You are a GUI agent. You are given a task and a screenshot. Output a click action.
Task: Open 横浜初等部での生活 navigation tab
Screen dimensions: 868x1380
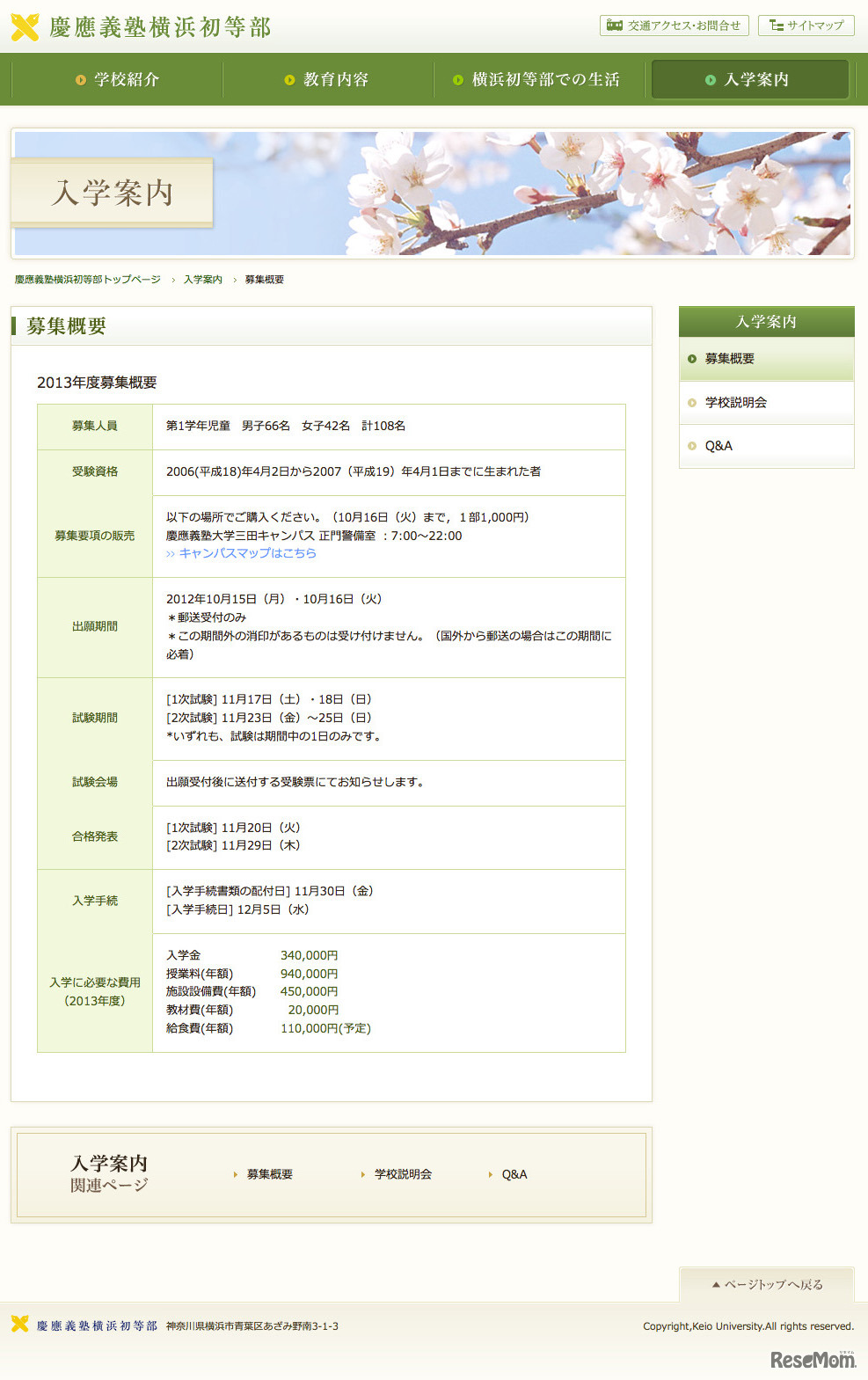(537, 79)
